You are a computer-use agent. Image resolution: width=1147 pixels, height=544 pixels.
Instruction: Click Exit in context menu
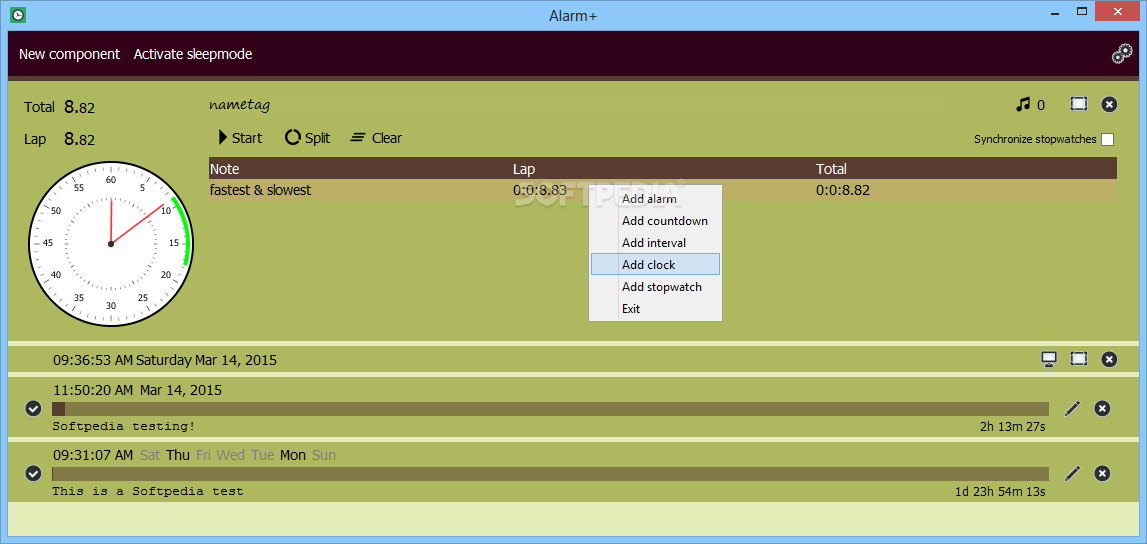655,309
